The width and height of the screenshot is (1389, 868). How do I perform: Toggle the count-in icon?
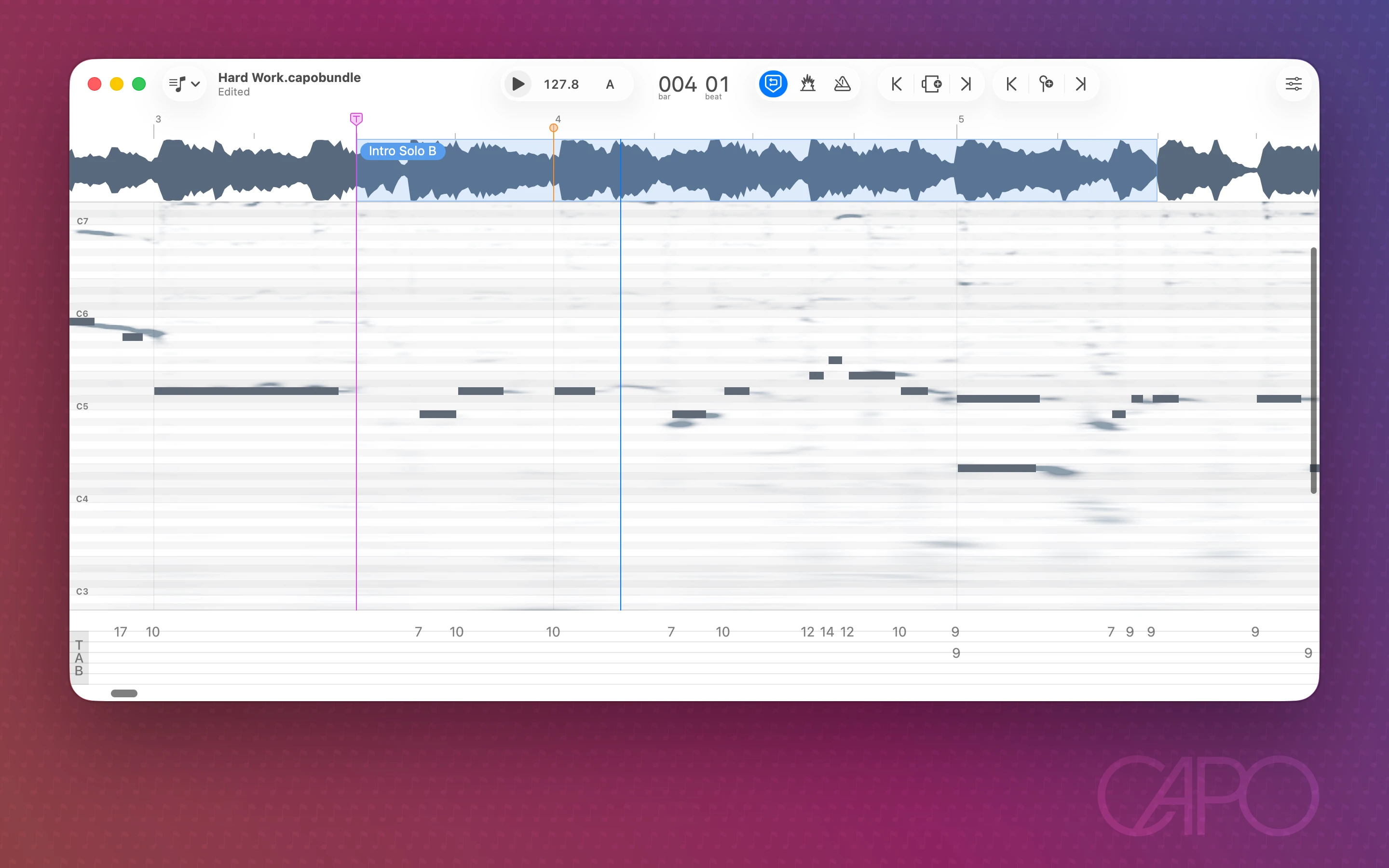pyautogui.click(x=807, y=84)
